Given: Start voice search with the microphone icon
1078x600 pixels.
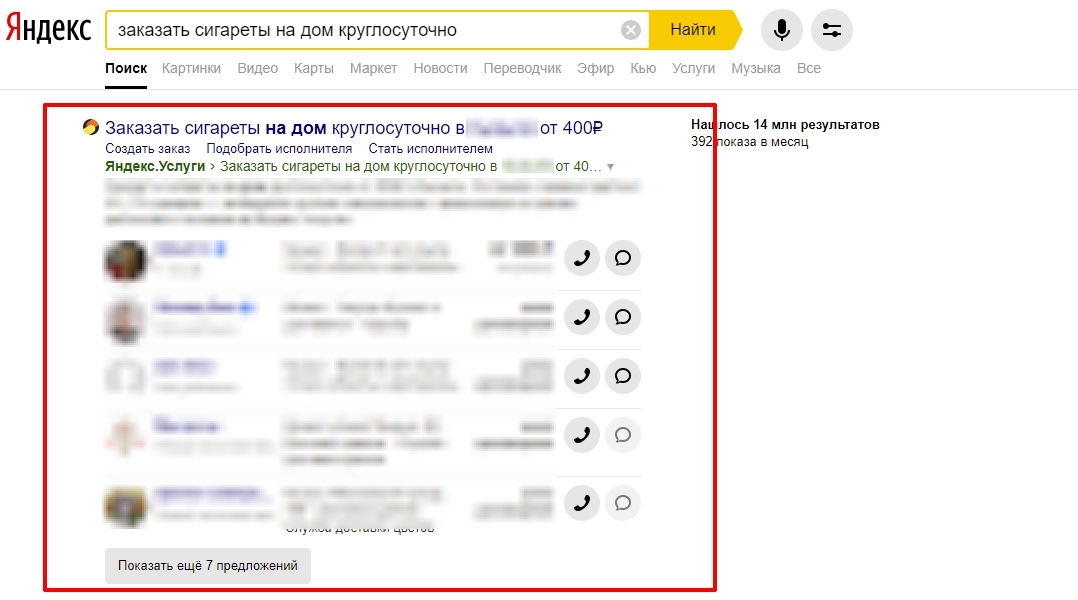Looking at the screenshot, I should 781,30.
